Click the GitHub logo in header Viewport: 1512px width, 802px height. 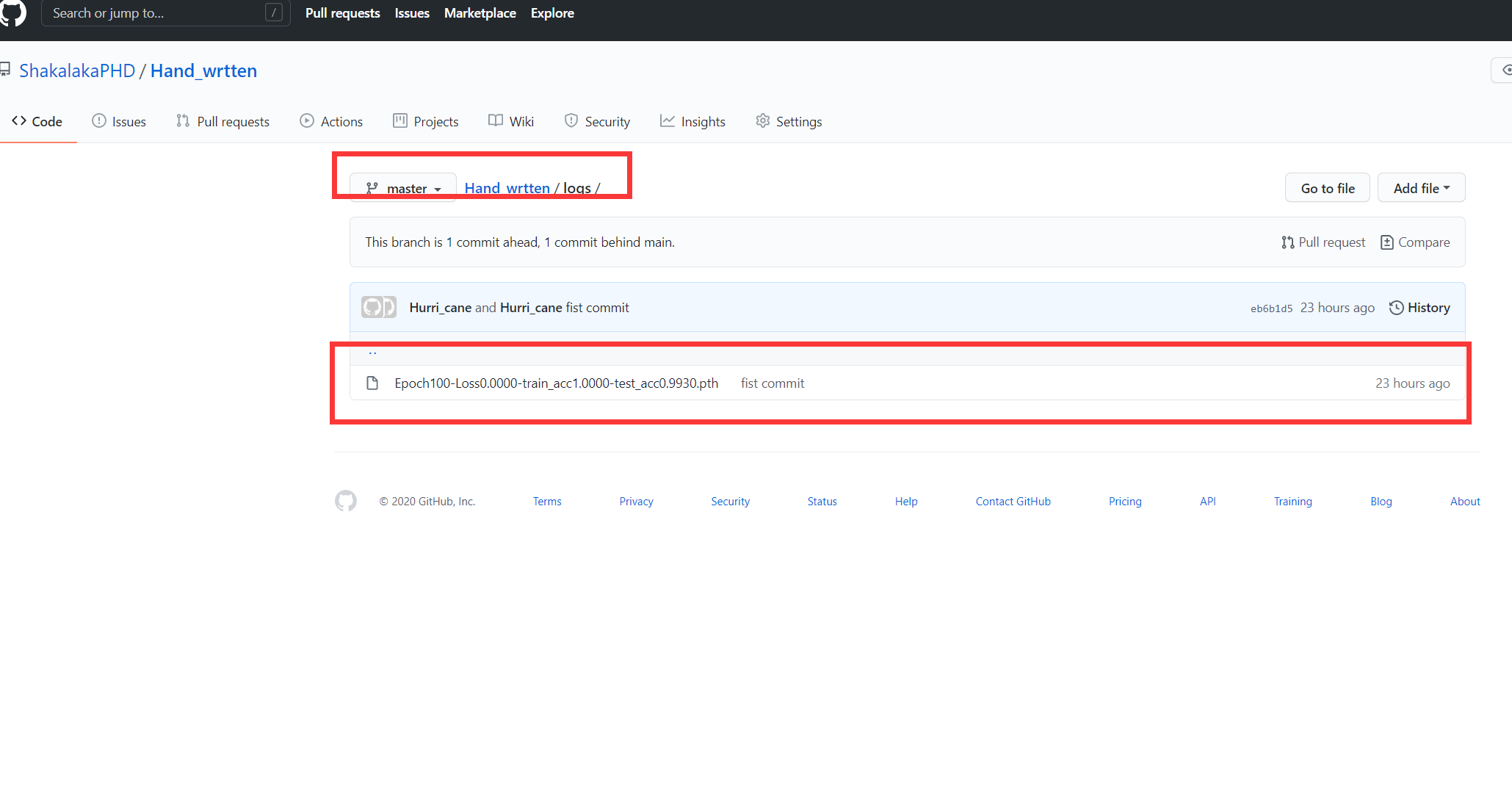pyautogui.click(x=13, y=12)
